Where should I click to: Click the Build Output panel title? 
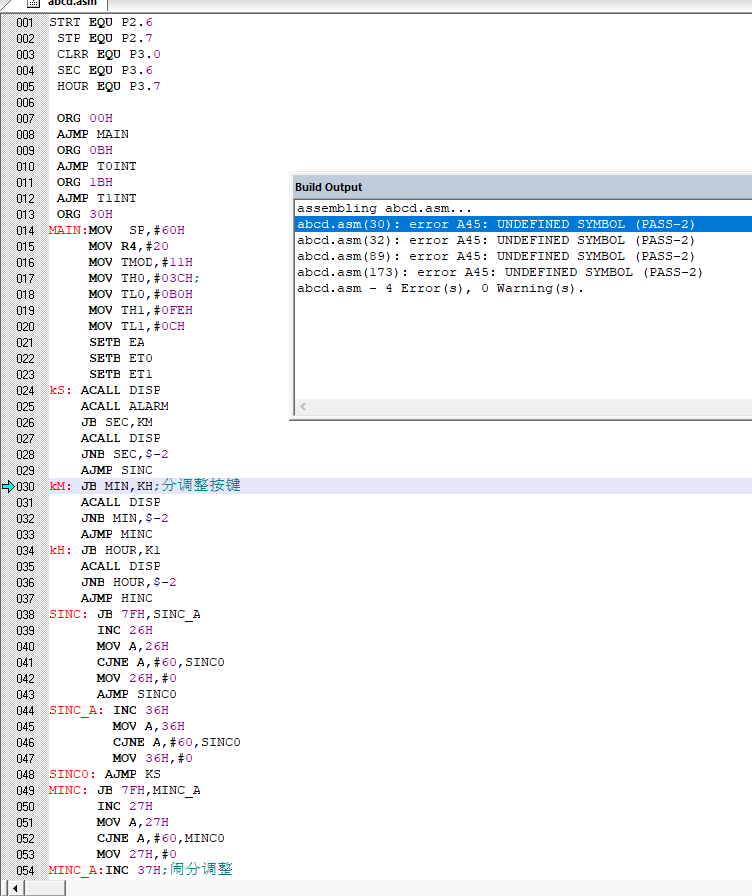coord(329,187)
